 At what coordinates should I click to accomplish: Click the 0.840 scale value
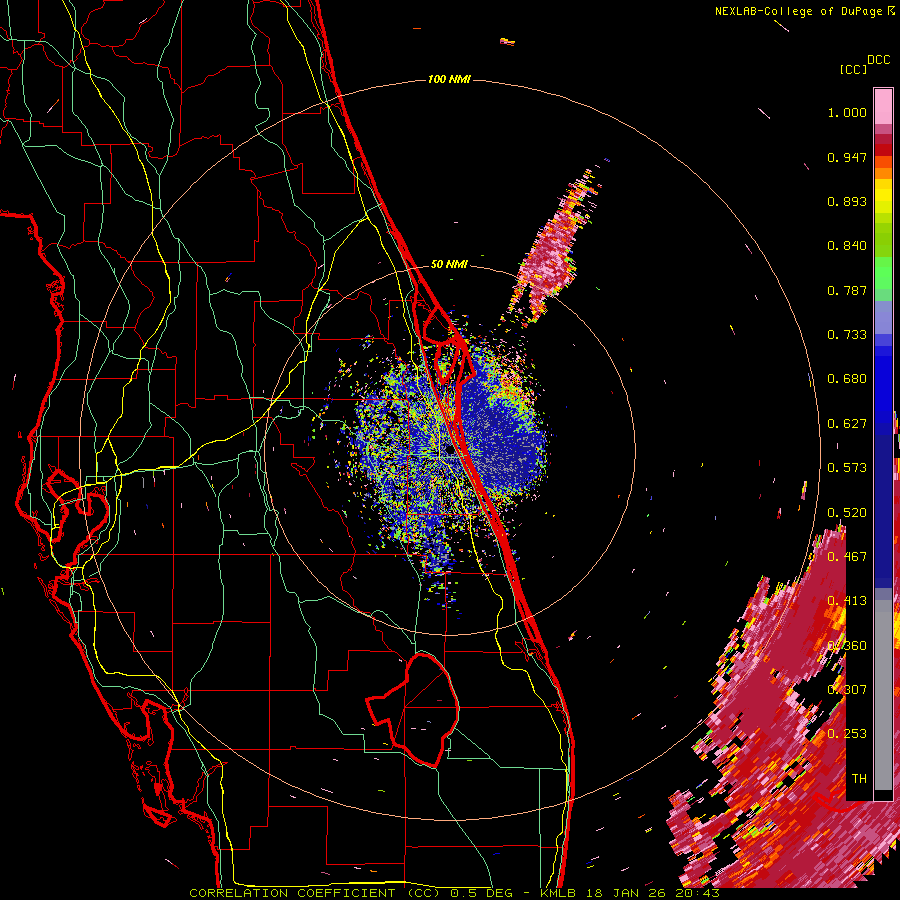coord(847,246)
